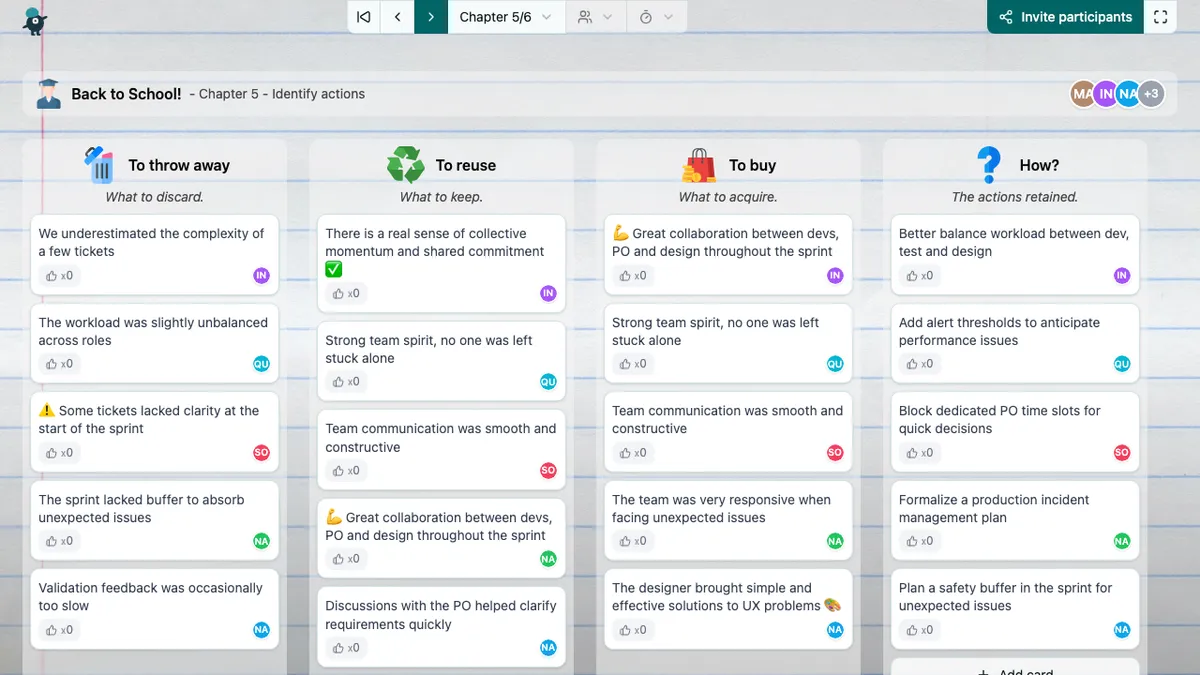Jump to first chapter with skip-back icon

click(x=364, y=17)
